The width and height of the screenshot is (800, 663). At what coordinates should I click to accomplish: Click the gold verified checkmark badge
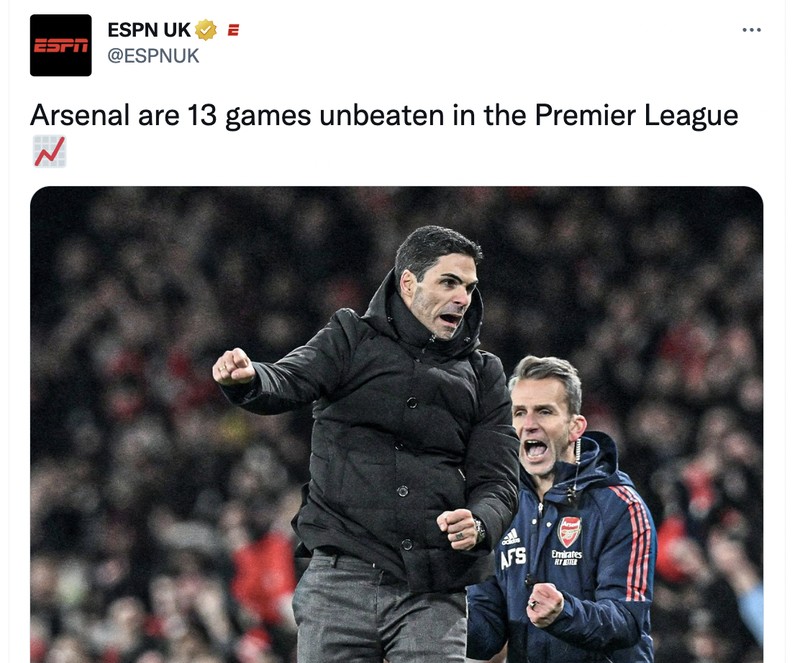[205, 29]
